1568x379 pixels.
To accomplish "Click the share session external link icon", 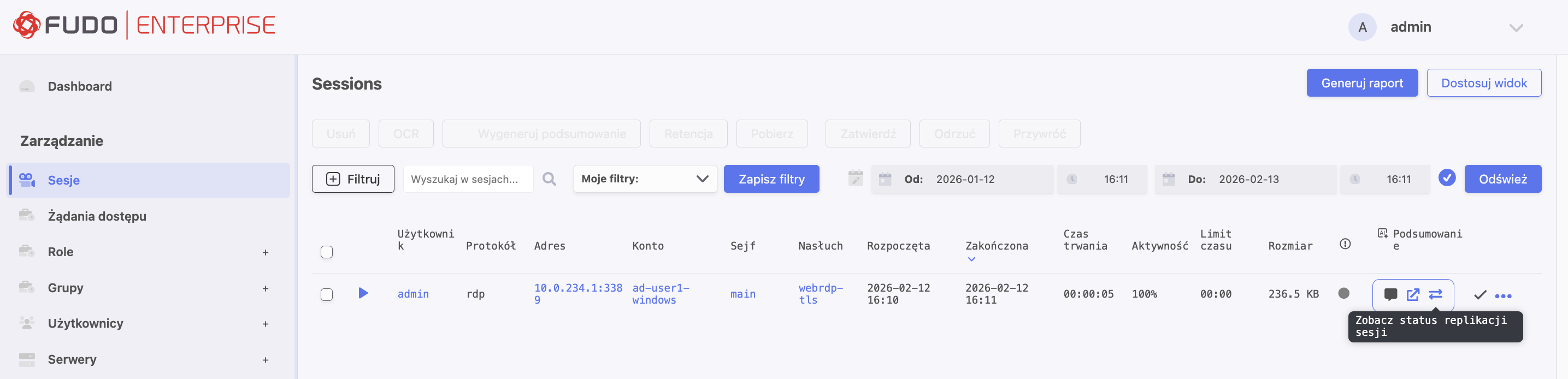I will 1413,295.
